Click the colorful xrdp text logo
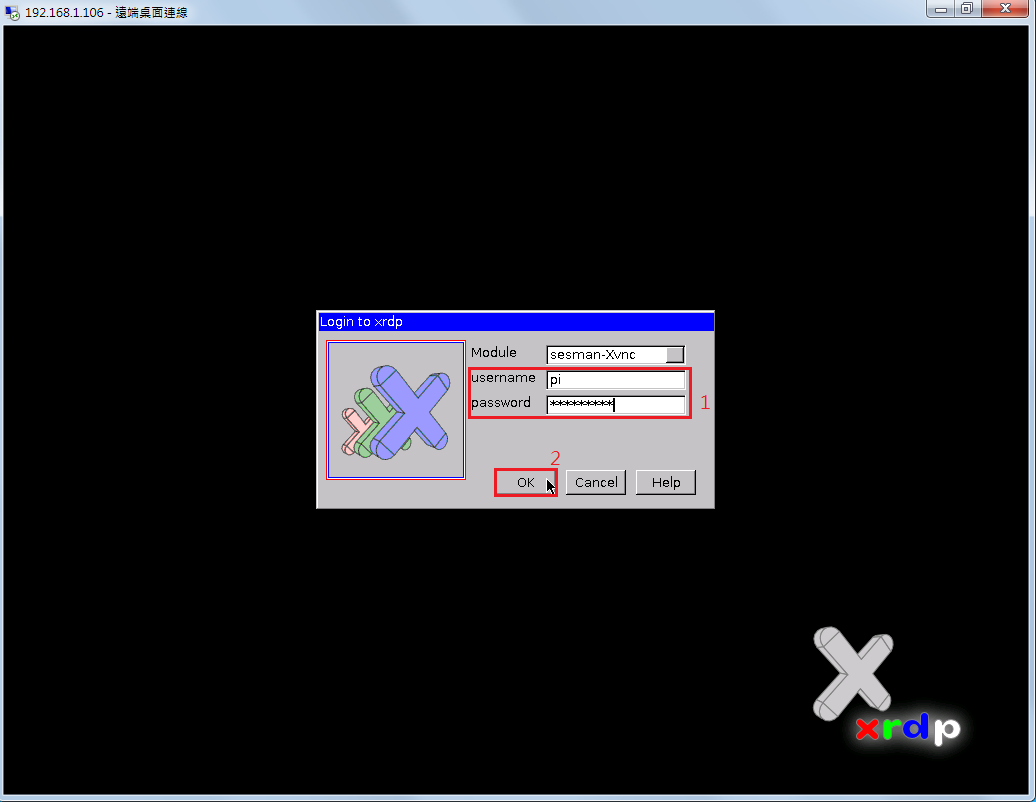Screen dimensions: 1036x802 tap(906, 729)
